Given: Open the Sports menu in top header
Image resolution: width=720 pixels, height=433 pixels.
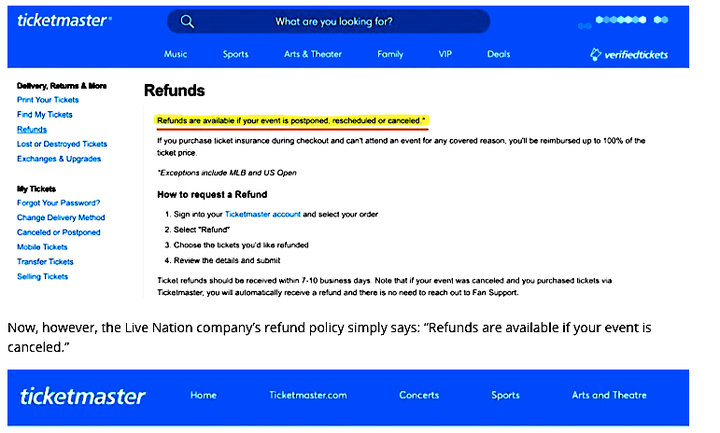Looking at the screenshot, I should (x=236, y=54).
